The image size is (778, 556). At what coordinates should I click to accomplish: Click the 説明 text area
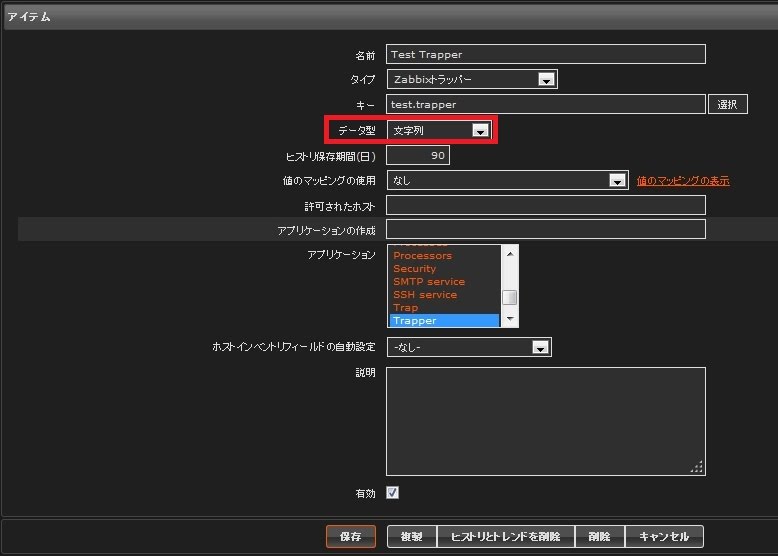[546, 421]
